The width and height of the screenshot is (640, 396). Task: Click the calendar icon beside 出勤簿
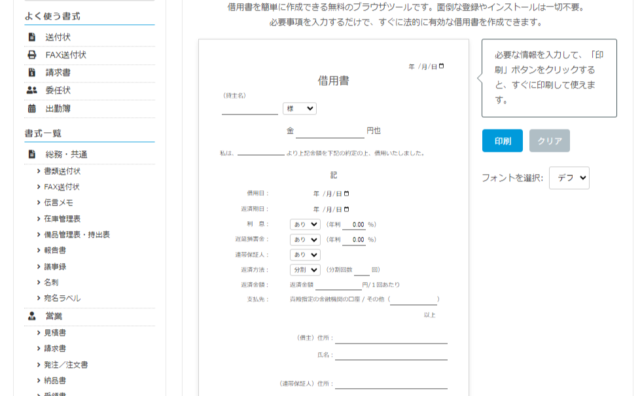(32, 108)
